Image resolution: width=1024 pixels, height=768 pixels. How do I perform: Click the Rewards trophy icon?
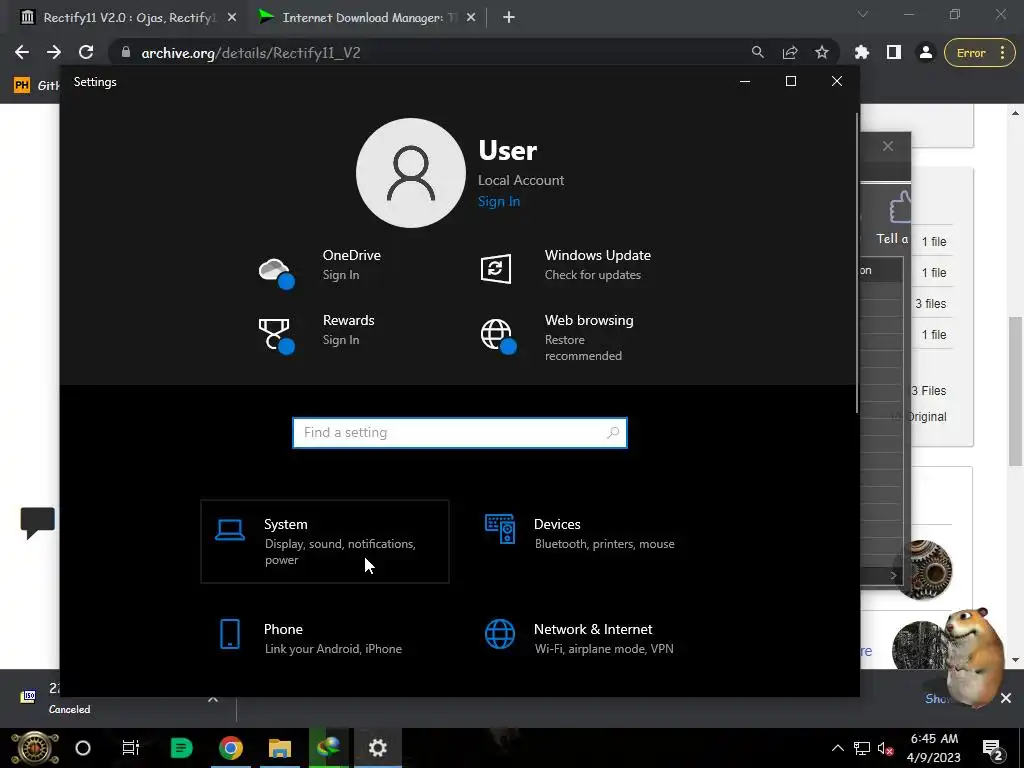(x=276, y=336)
